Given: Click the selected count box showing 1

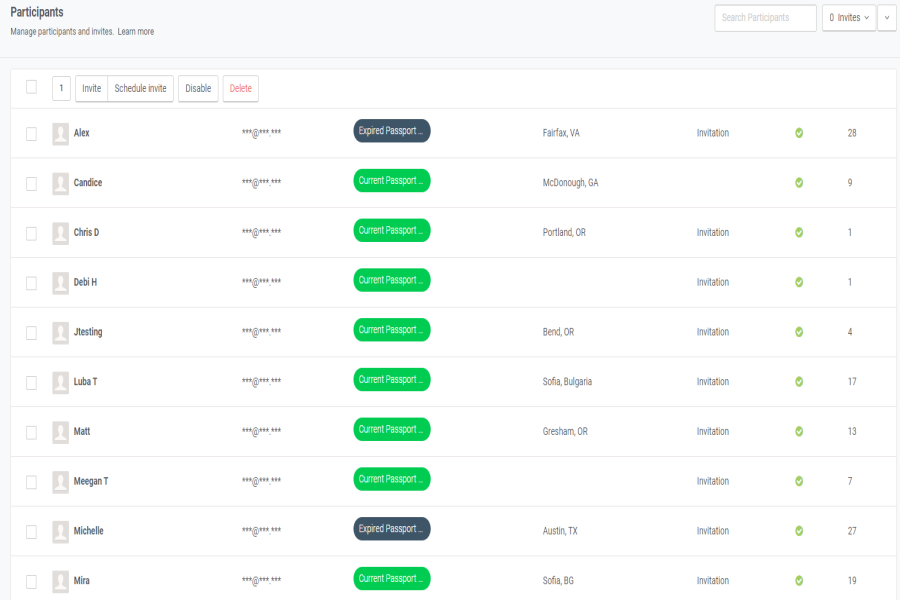Looking at the screenshot, I should click(61, 88).
